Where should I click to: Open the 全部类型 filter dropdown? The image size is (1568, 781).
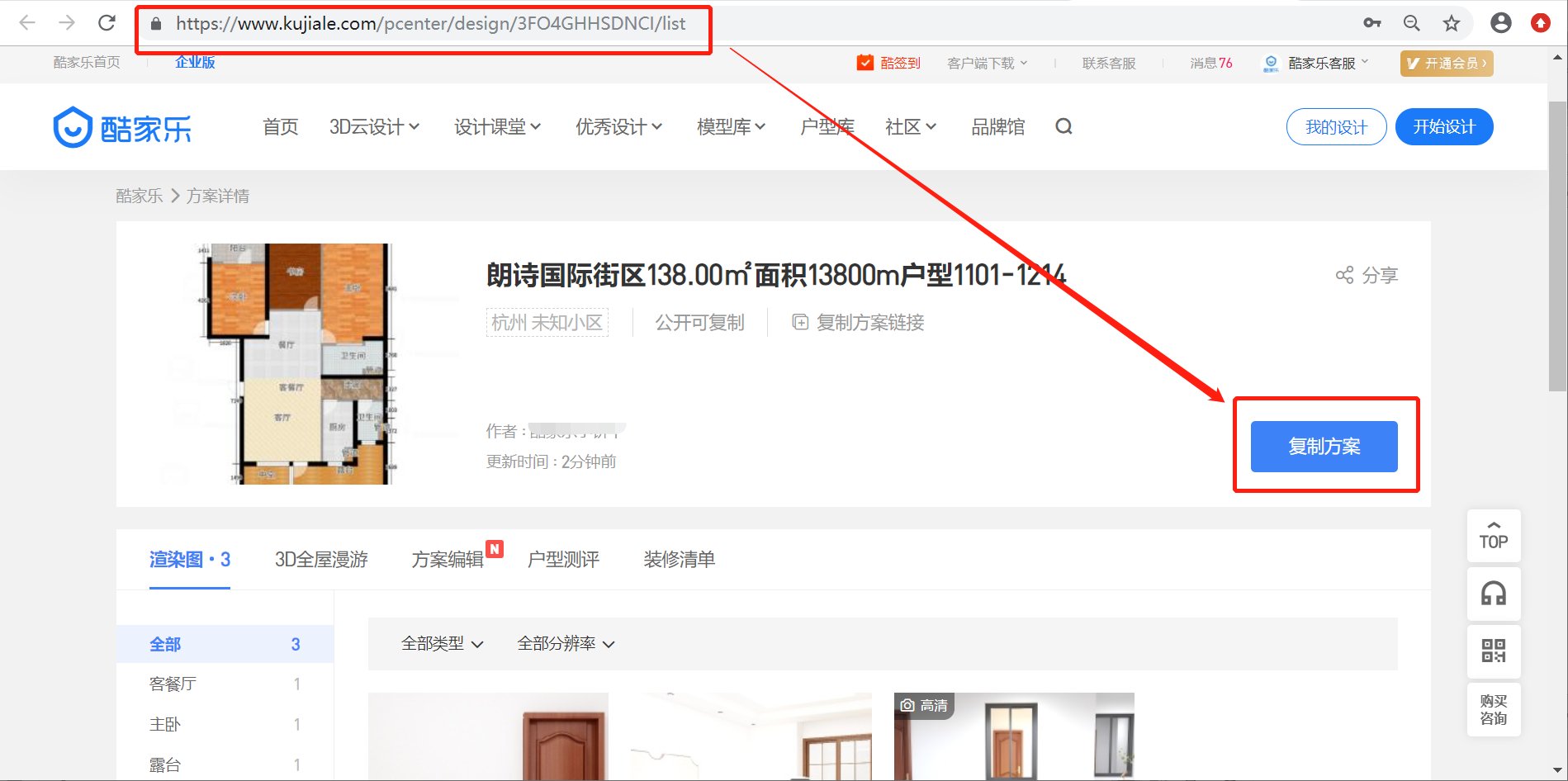441,643
